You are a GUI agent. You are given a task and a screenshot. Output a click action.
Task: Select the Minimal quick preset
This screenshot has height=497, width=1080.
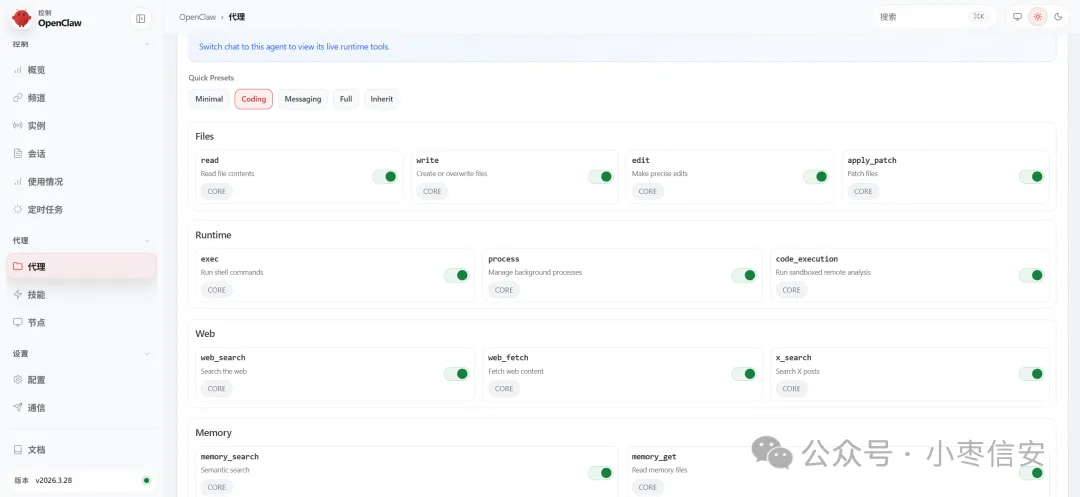tap(209, 99)
